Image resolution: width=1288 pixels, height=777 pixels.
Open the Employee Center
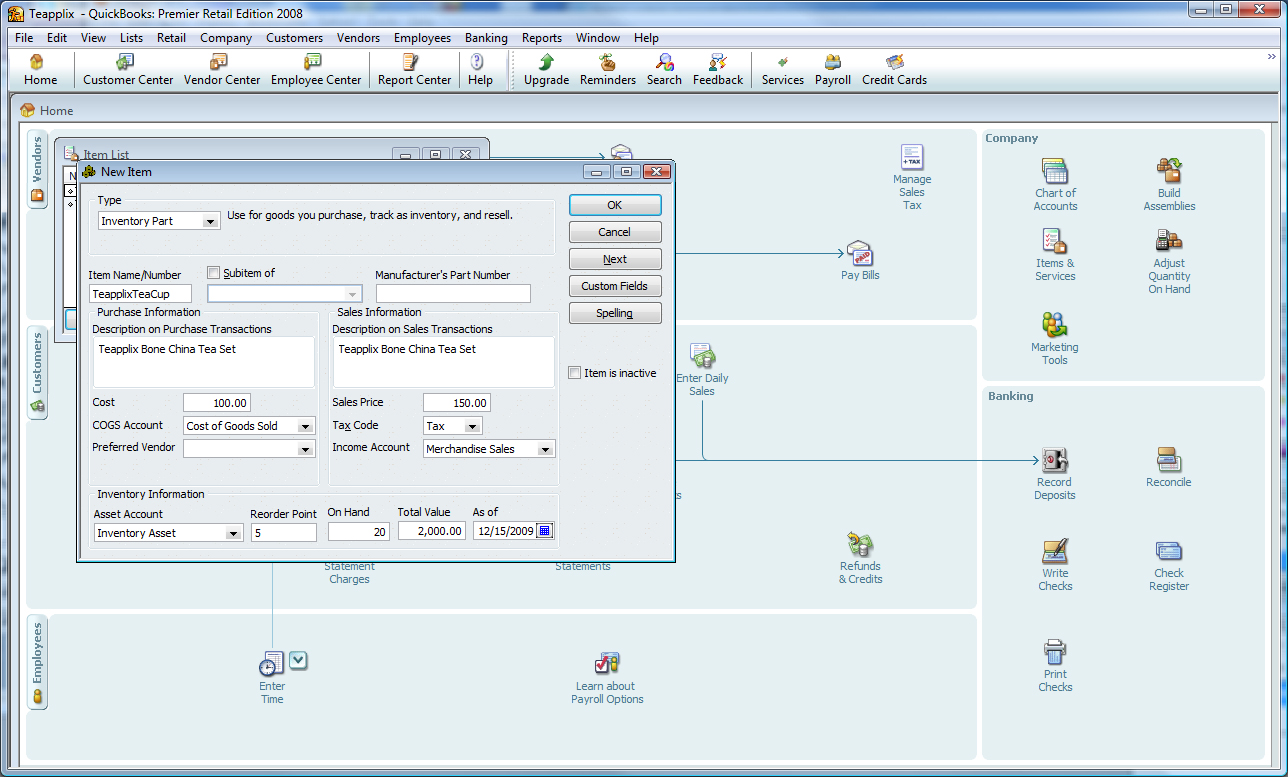(316, 70)
